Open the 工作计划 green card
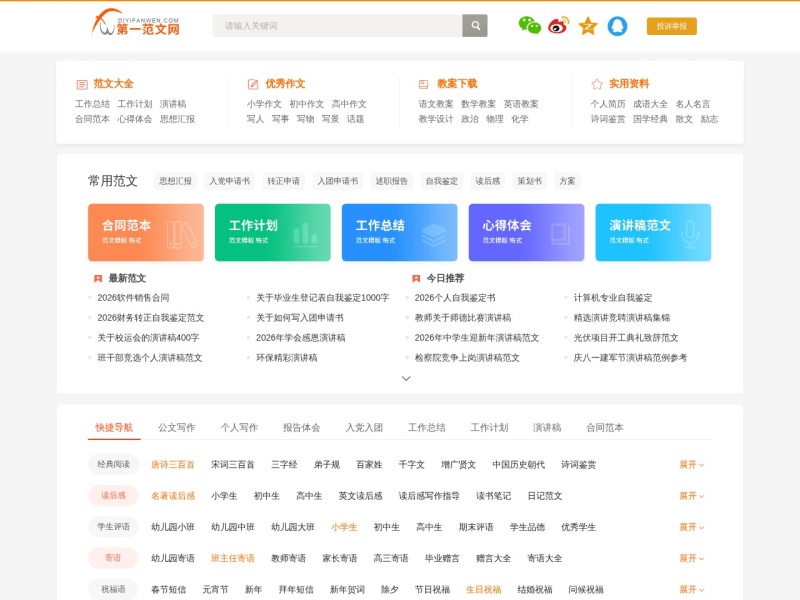This screenshot has height=600, width=800. [x=272, y=233]
